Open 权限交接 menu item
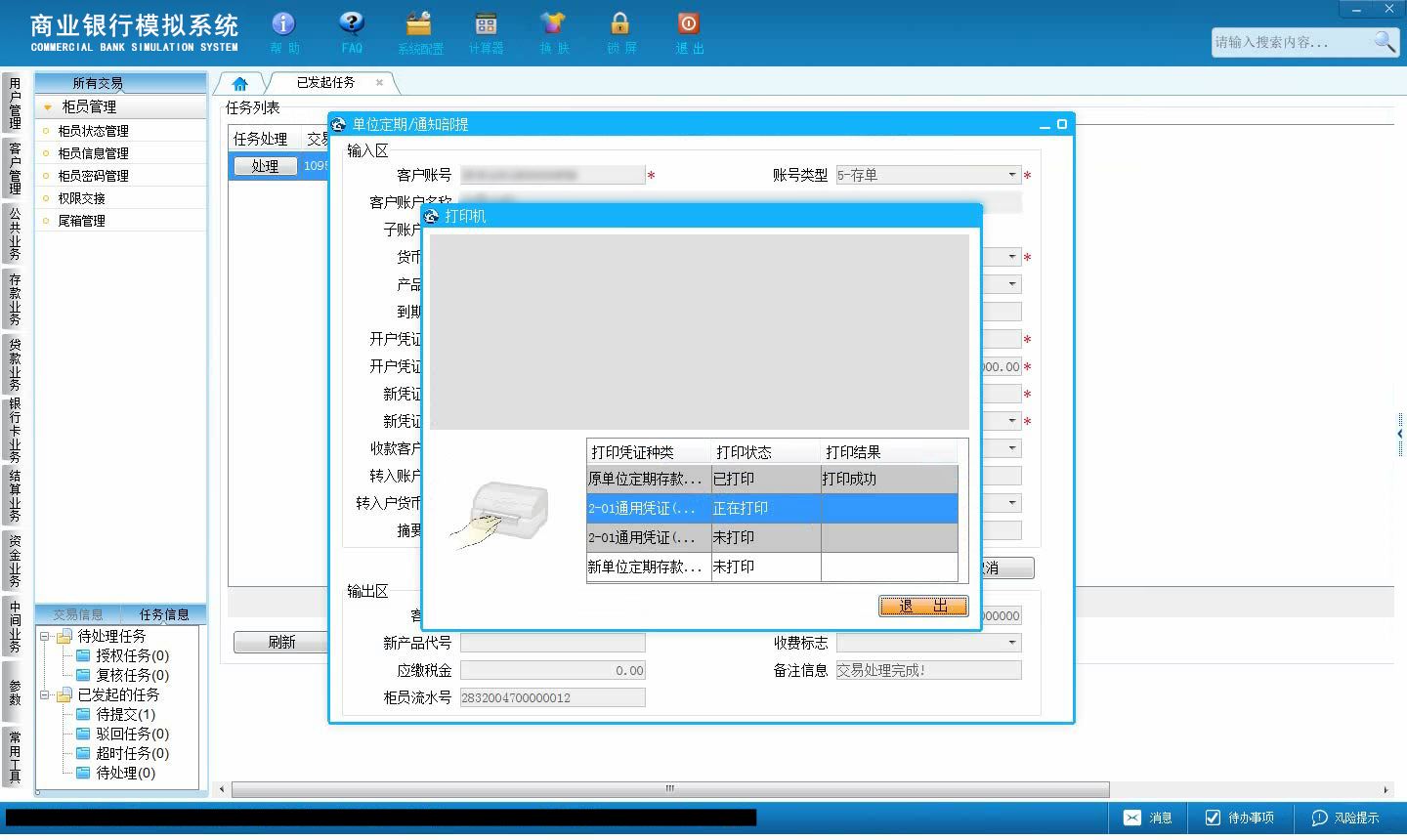 81,198
